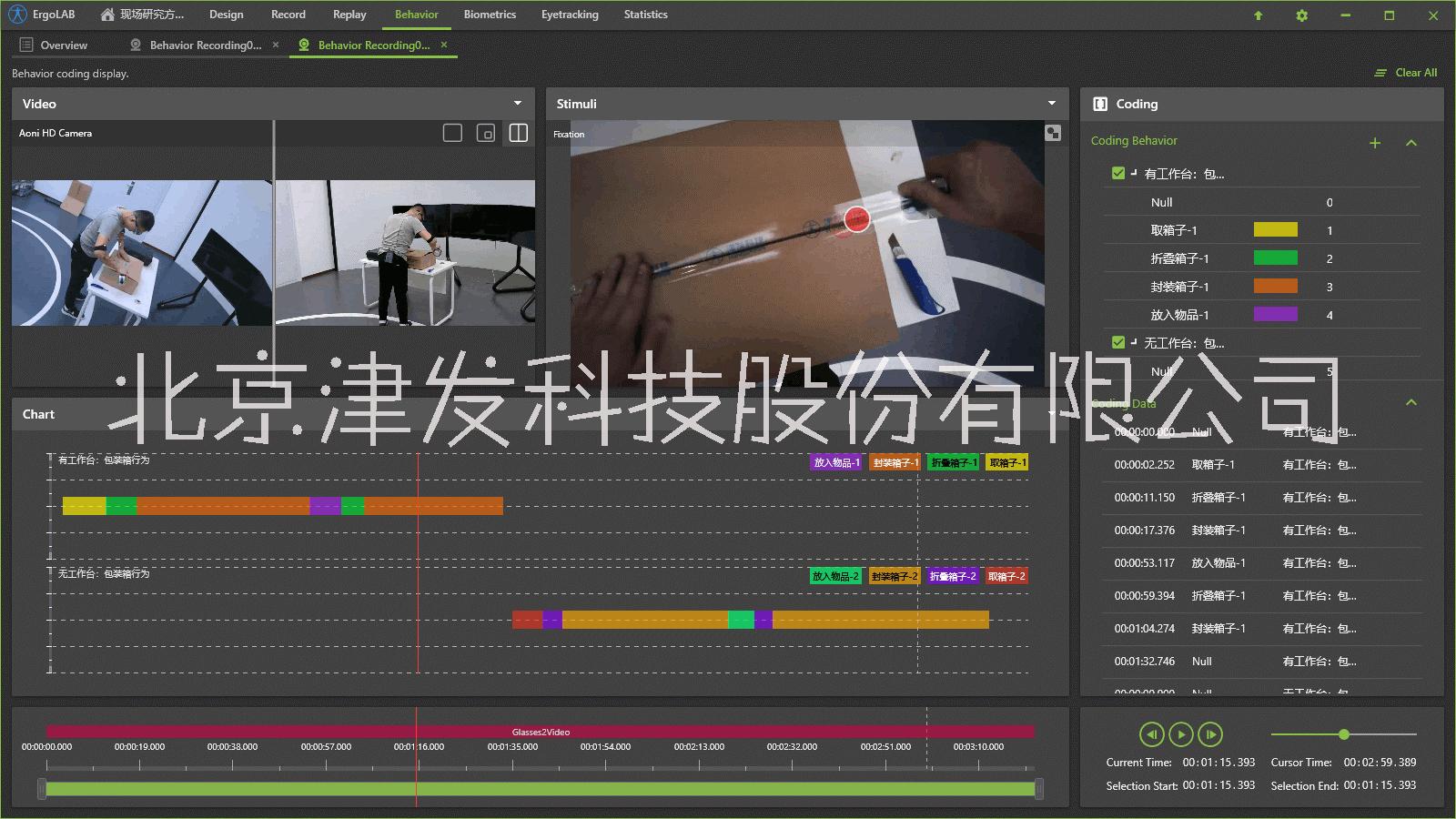Step backward one frame
This screenshot has height=819, width=1456.
tap(1151, 734)
